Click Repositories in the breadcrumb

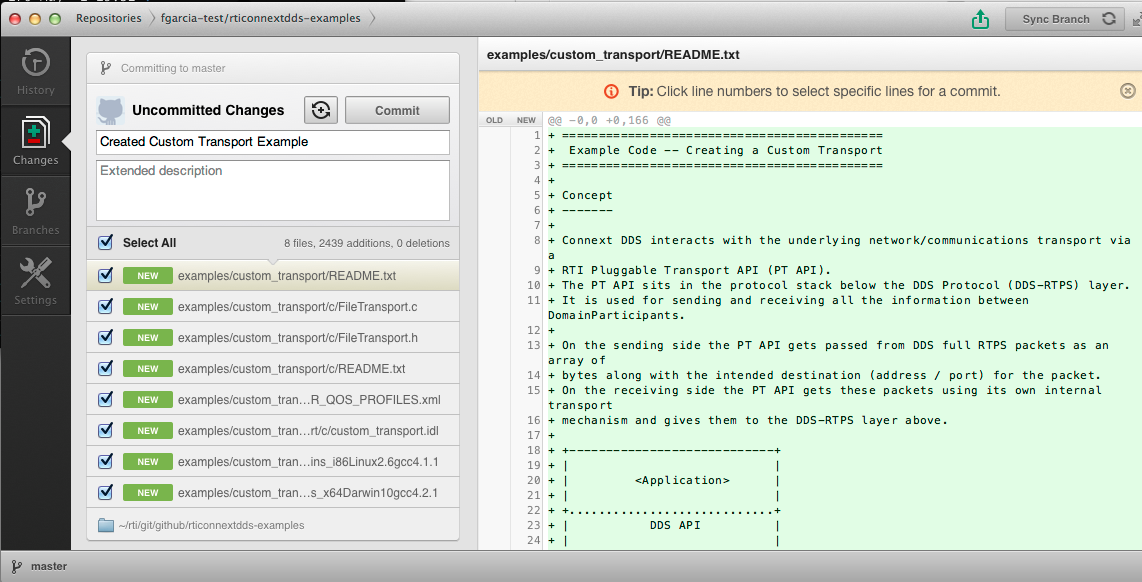click(108, 18)
